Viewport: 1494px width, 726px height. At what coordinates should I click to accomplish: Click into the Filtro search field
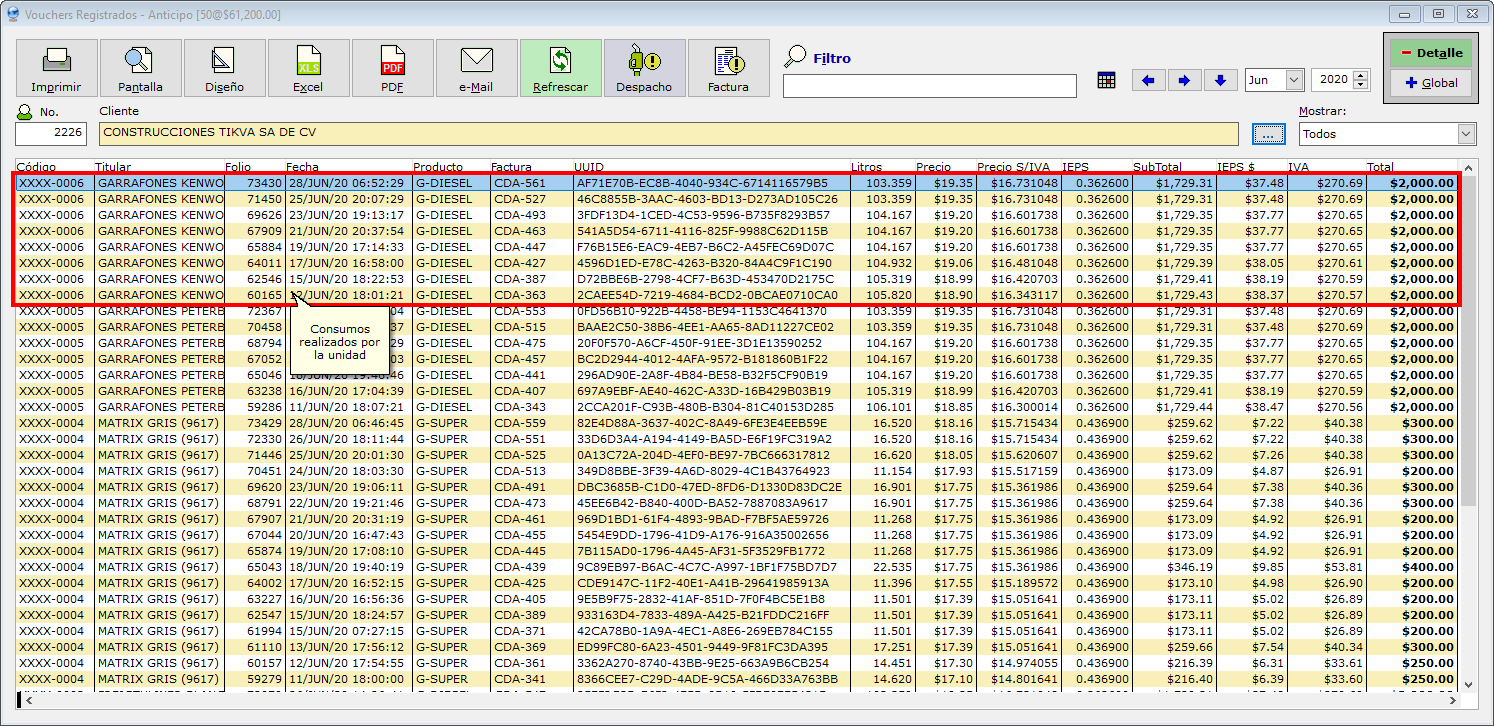(x=929, y=86)
